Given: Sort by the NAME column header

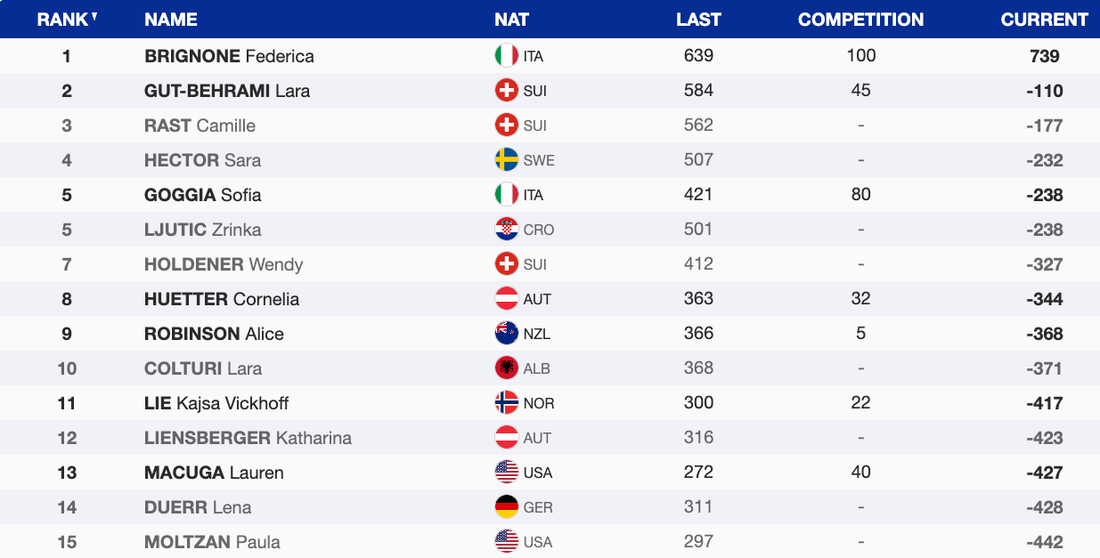Looking at the screenshot, I should pos(170,19).
